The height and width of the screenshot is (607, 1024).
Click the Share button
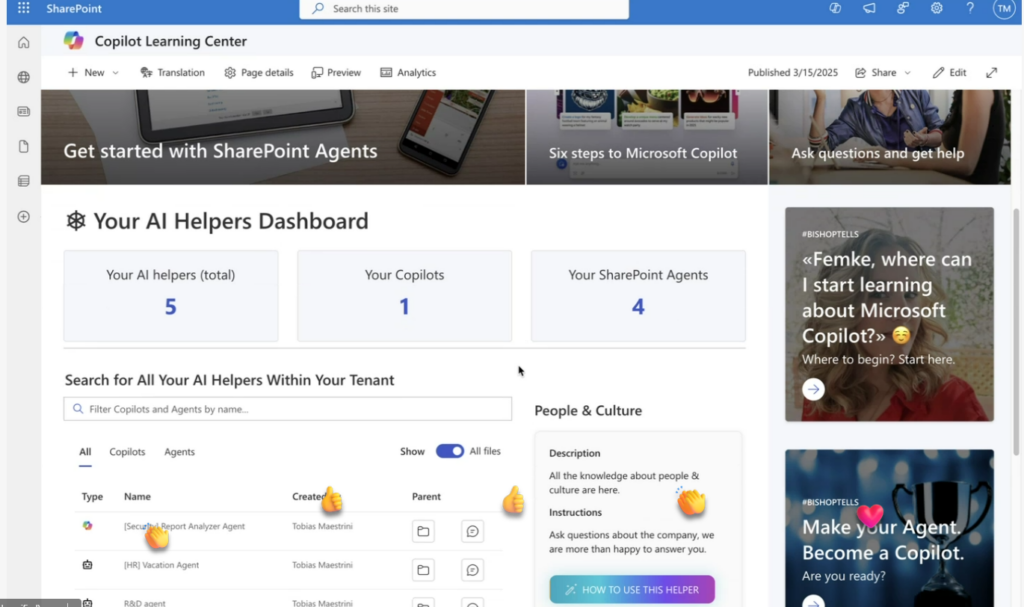click(x=876, y=73)
